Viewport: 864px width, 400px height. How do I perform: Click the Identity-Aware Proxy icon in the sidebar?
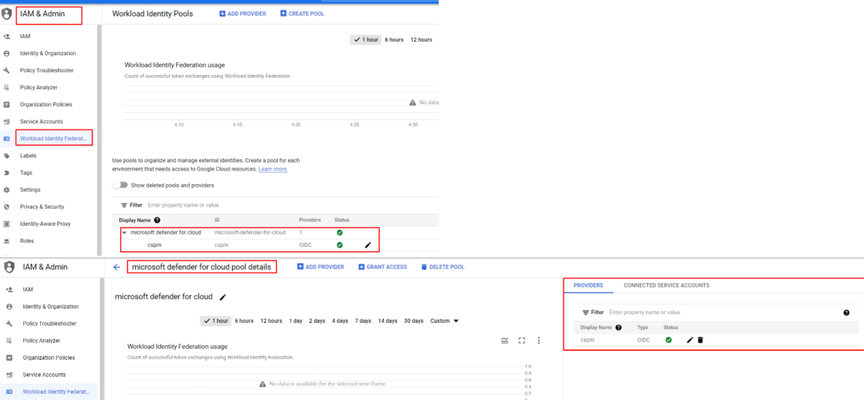7,224
